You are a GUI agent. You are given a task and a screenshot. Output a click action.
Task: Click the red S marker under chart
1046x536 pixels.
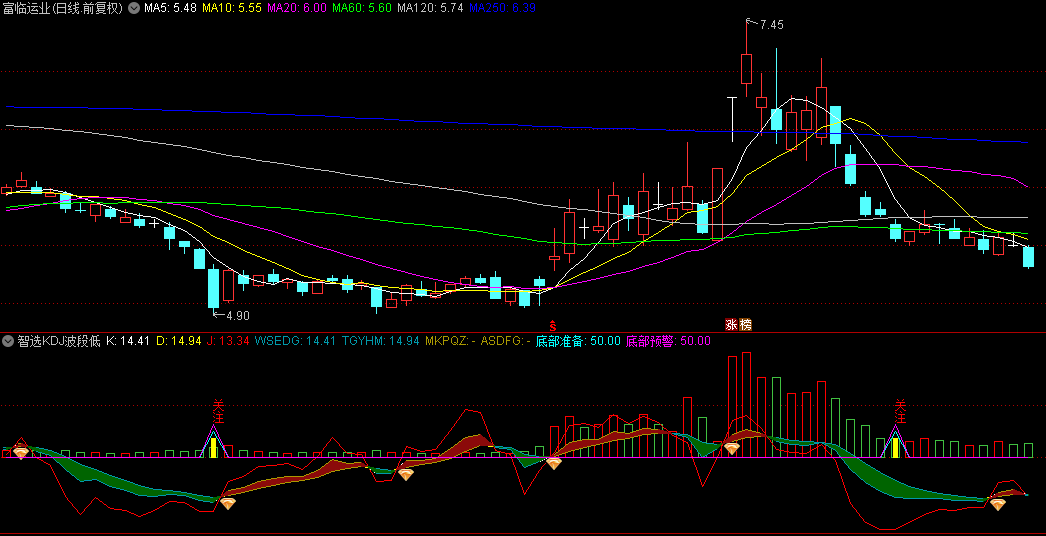click(x=552, y=325)
